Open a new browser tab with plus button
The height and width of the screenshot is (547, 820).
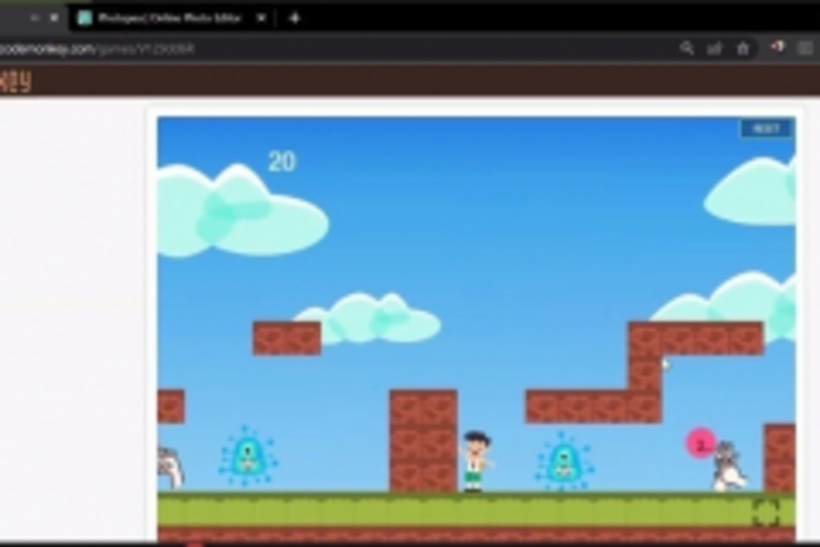(294, 18)
